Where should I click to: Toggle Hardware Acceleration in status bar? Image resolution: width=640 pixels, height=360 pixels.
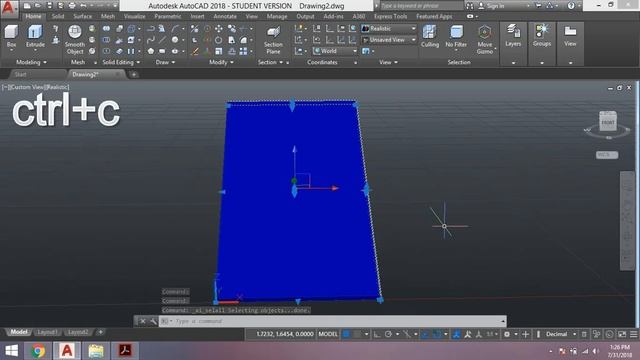[609, 334]
